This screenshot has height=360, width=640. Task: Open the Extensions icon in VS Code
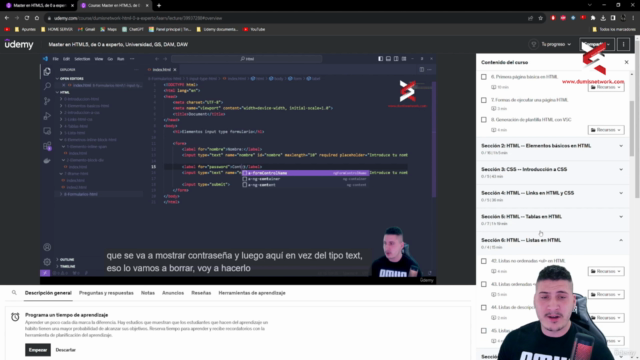[x=47, y=146]
